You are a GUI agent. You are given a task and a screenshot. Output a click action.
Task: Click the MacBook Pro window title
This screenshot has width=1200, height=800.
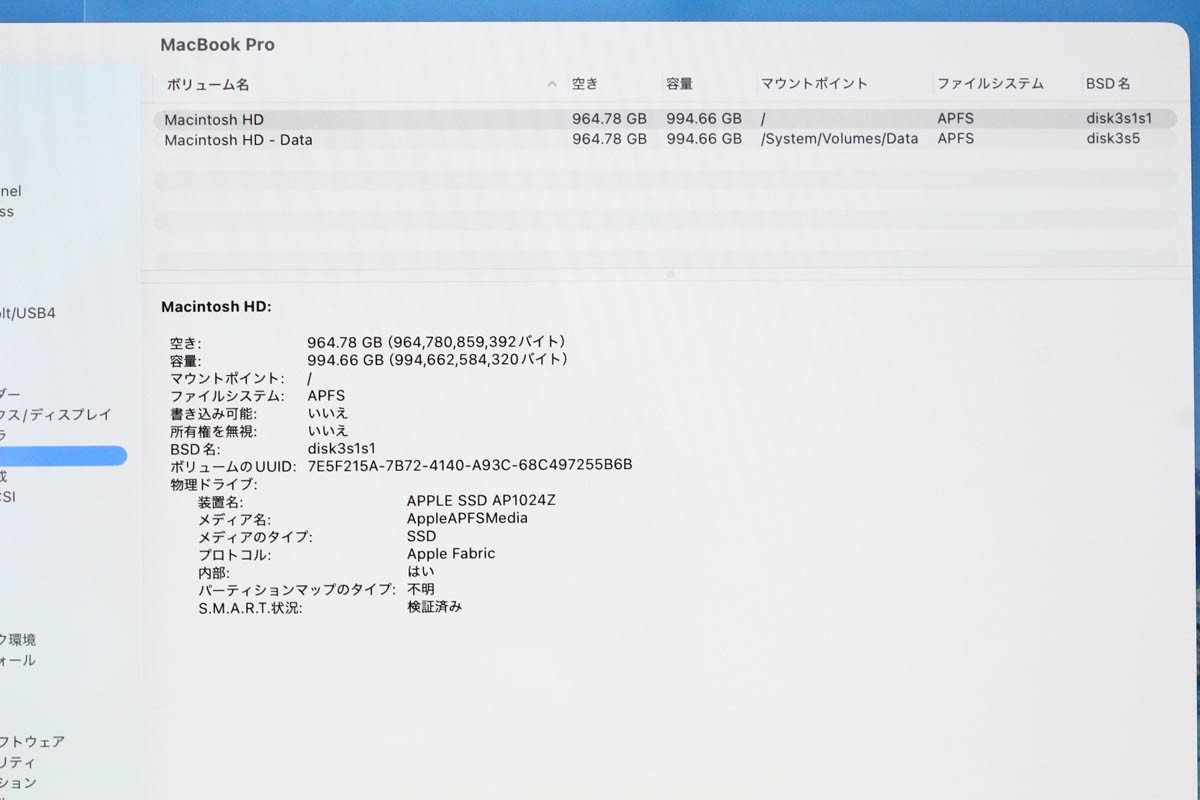tap(217, 45)
